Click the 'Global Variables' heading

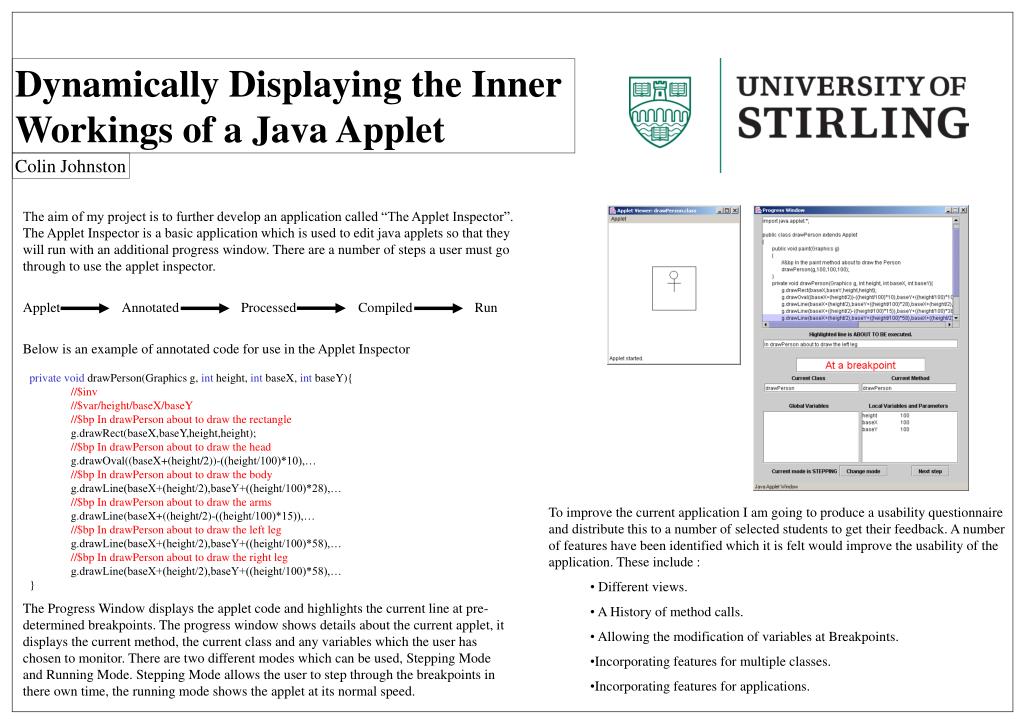[808, 406]
